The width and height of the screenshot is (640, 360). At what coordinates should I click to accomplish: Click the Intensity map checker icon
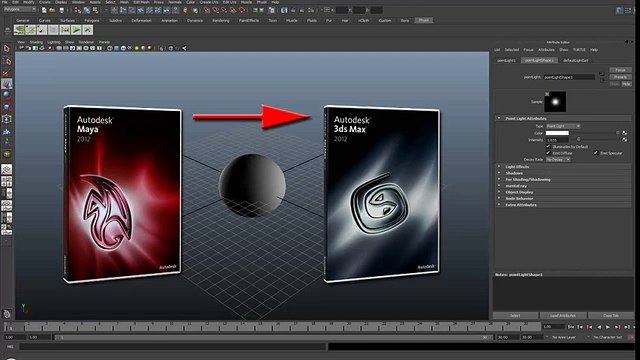pyautogui.click(x=624, y=140)
